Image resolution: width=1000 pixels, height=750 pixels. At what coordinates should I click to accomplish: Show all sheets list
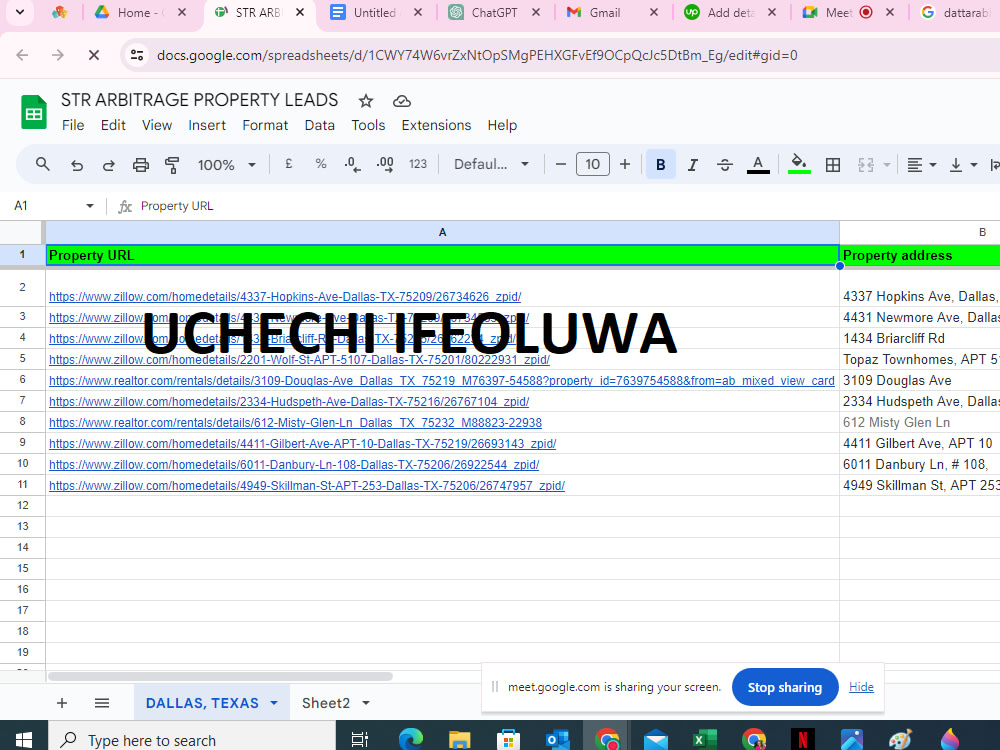coord(102,703)
